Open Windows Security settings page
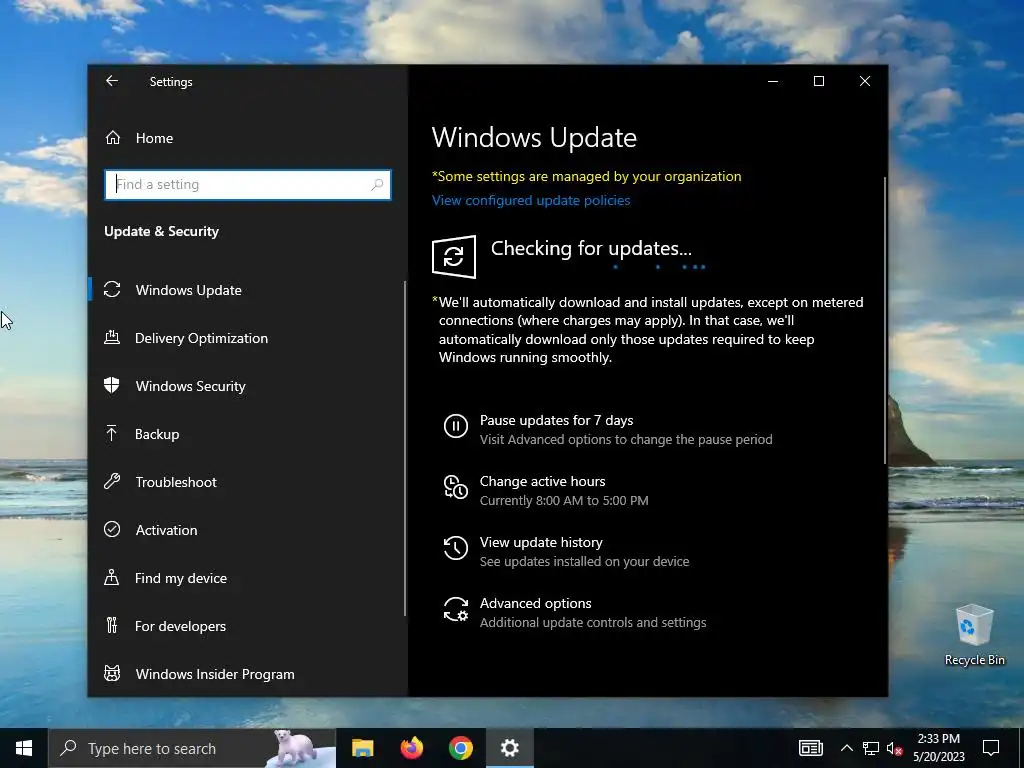 point(190,386)
